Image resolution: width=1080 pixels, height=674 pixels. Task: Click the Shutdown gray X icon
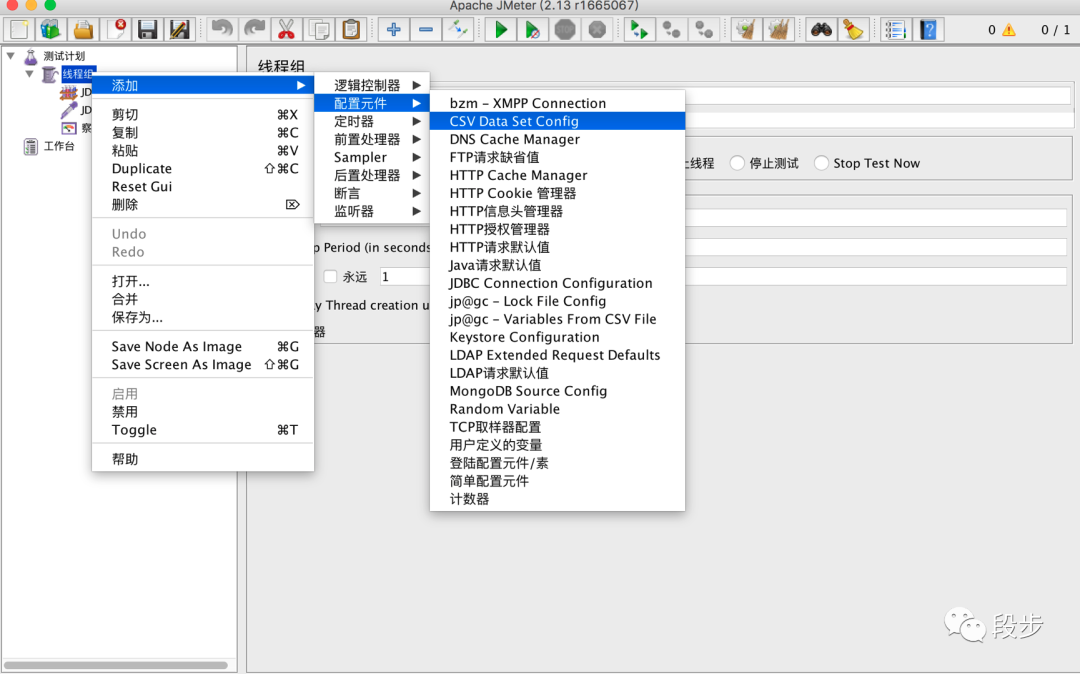click(x=597, y=30)
